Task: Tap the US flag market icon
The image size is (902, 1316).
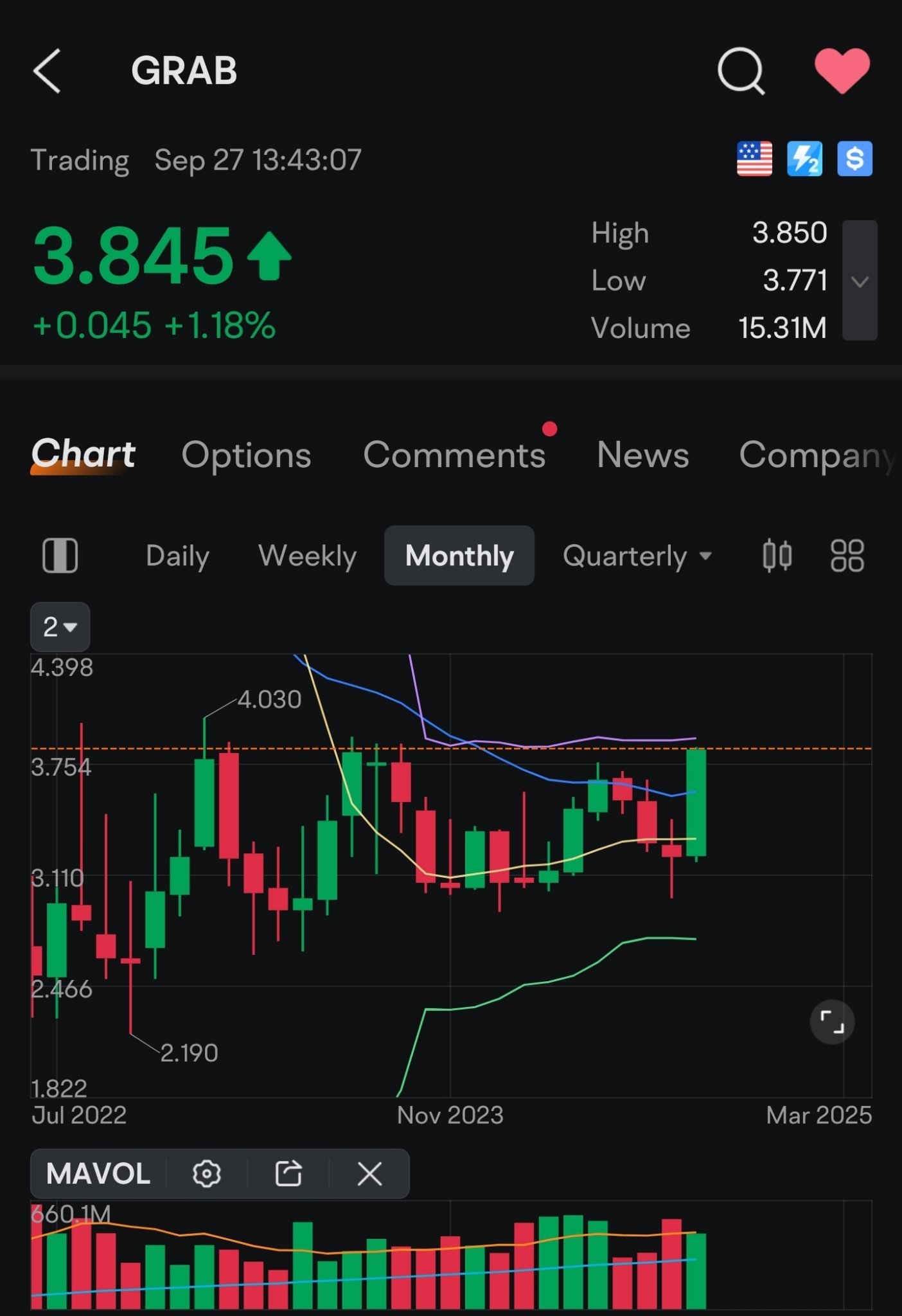Action: (x=754, y=159)
